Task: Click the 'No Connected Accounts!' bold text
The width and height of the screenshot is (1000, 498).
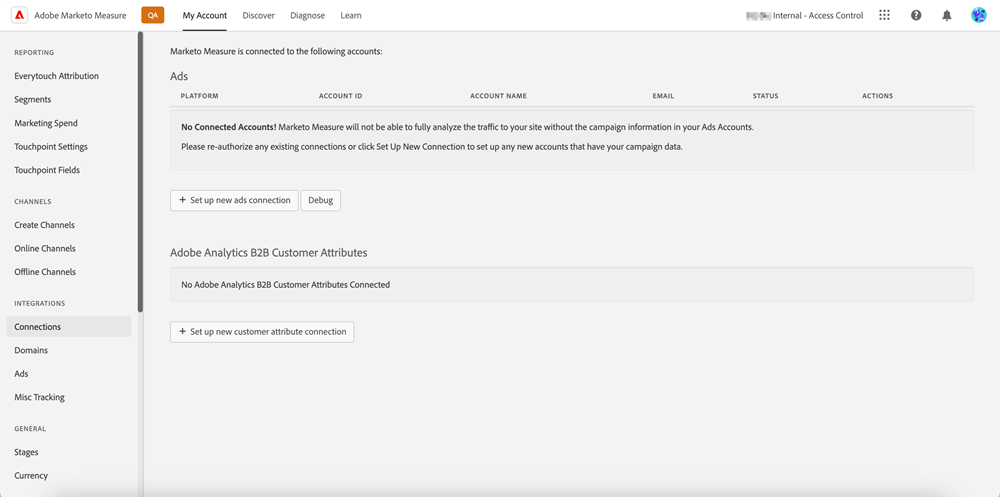Action: click(229, 127)
